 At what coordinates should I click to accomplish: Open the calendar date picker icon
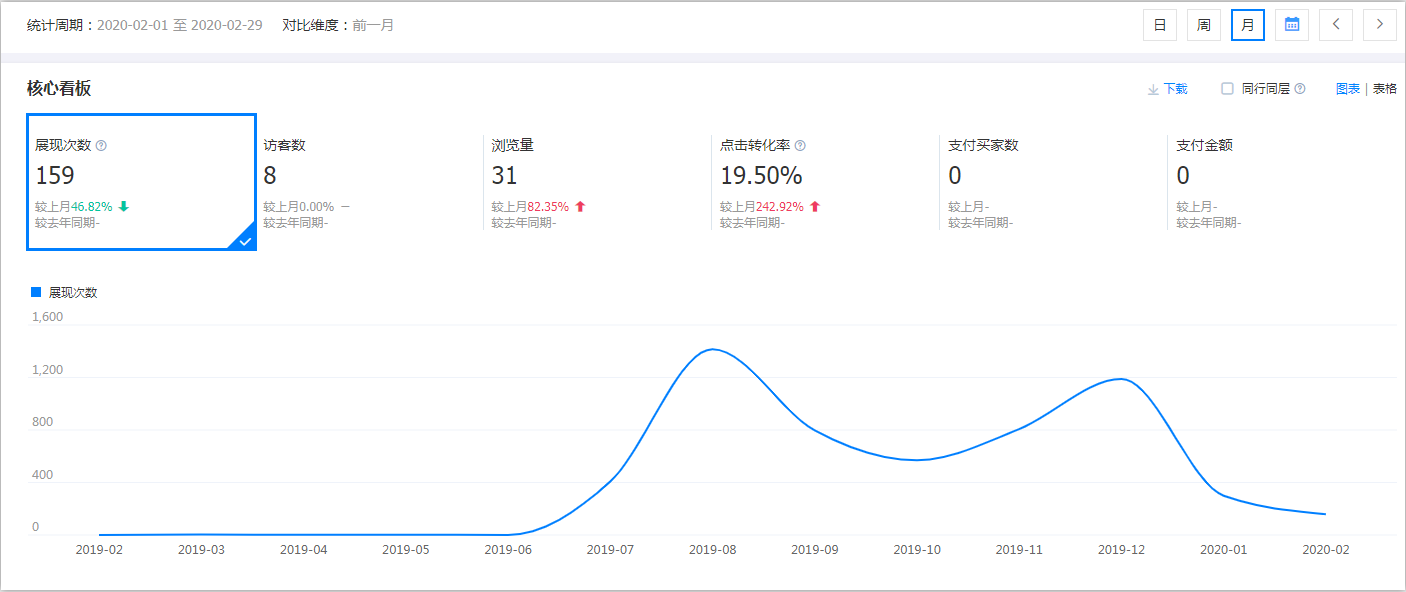[x=1291, y=24]
